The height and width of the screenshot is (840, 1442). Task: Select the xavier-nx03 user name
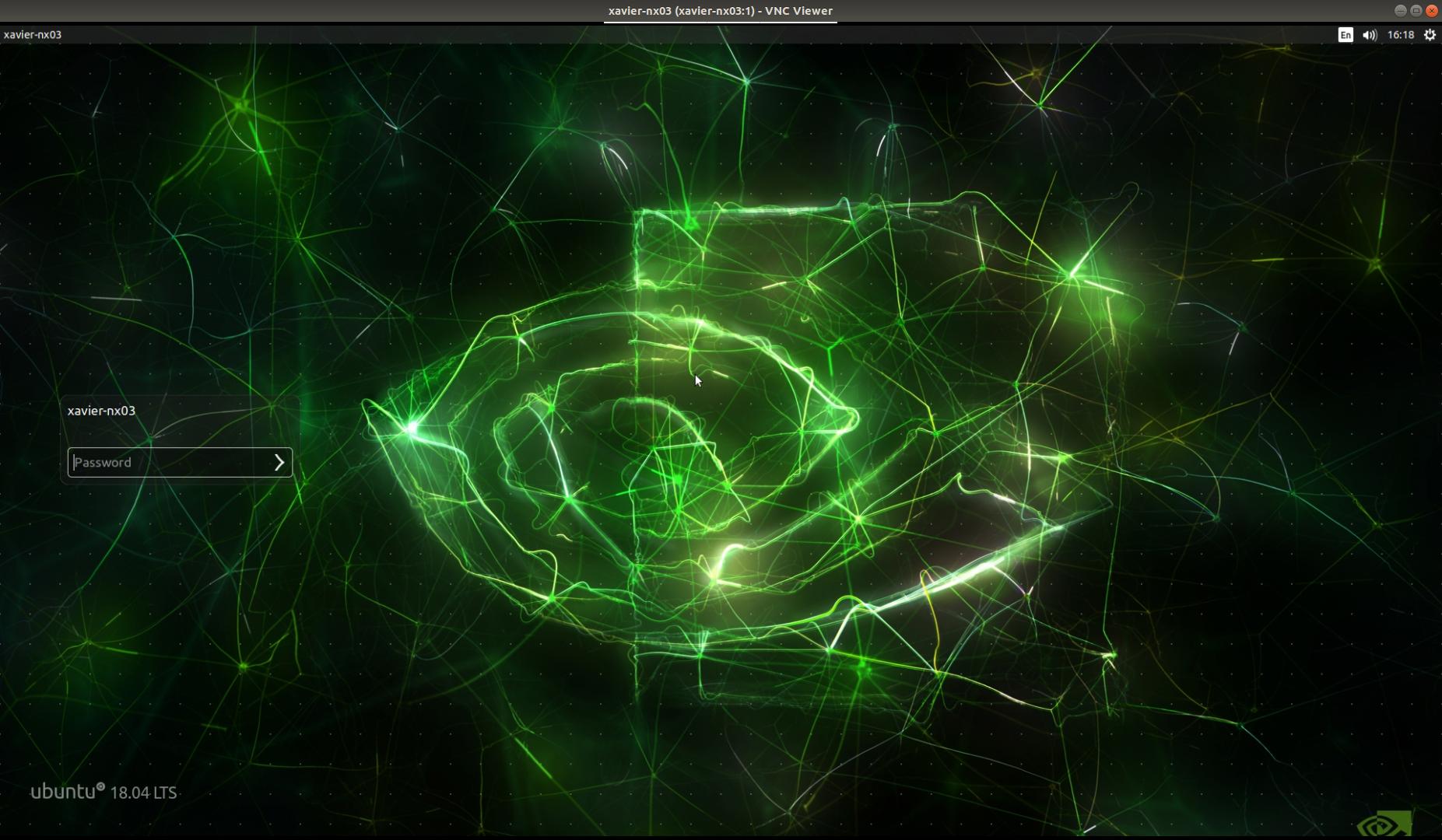pyautogui.click(x=101, y=411)
